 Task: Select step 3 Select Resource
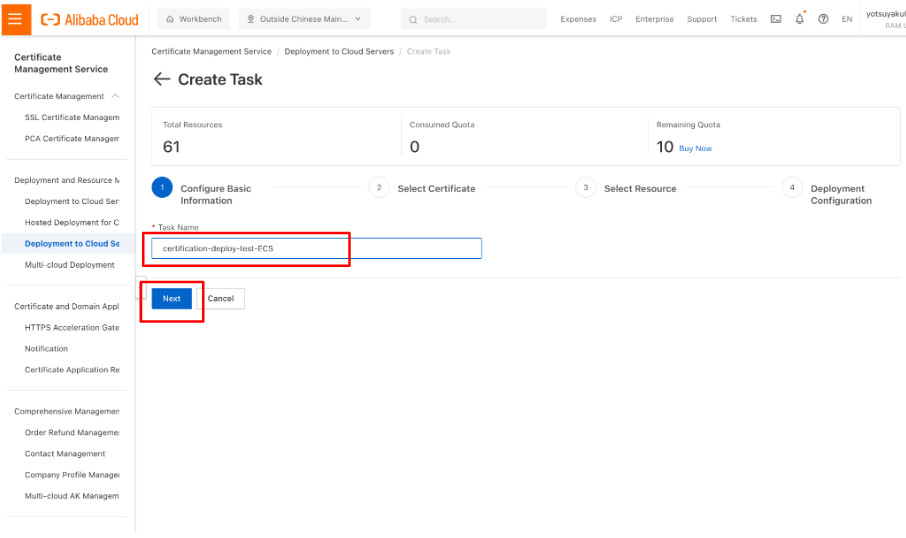[x=626, y=188]
